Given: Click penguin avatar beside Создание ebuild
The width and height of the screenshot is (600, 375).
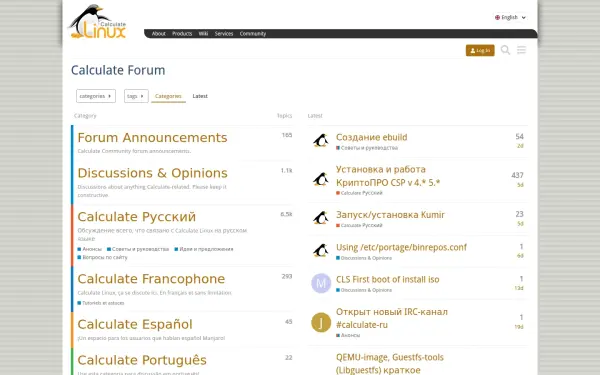Looking at the screenshot, I should [321, 141].
